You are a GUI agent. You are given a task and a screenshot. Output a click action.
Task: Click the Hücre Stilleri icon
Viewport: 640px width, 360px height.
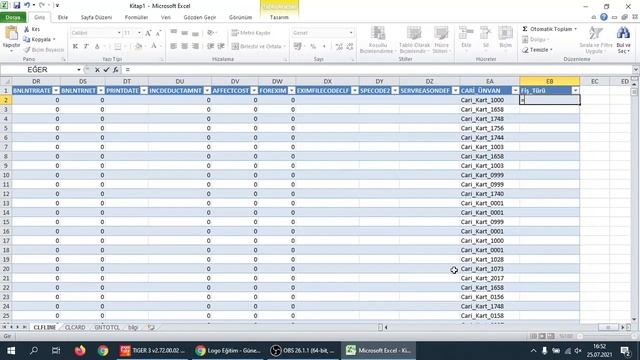(x=441, y=34)
